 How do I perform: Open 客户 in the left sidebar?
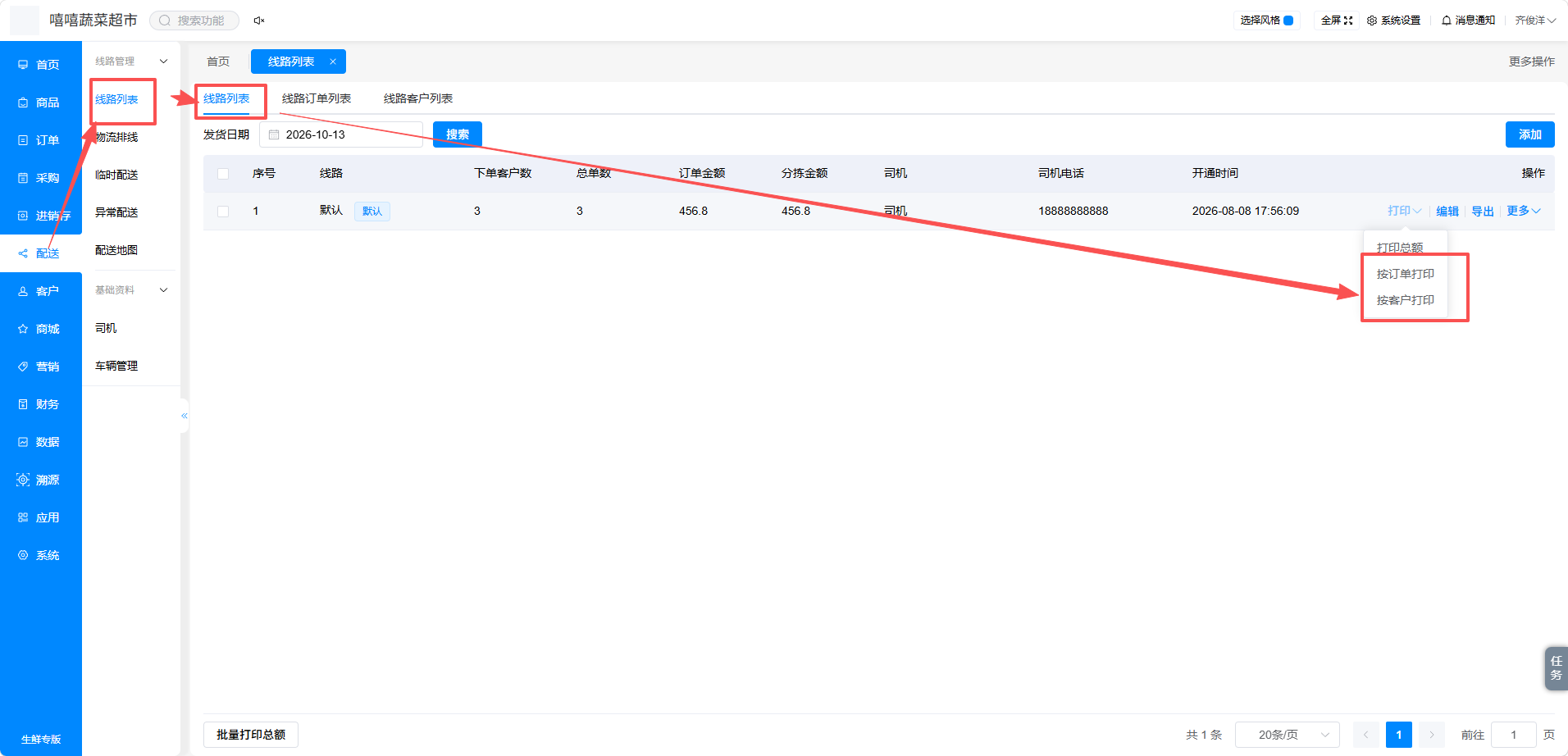(40, 291)
